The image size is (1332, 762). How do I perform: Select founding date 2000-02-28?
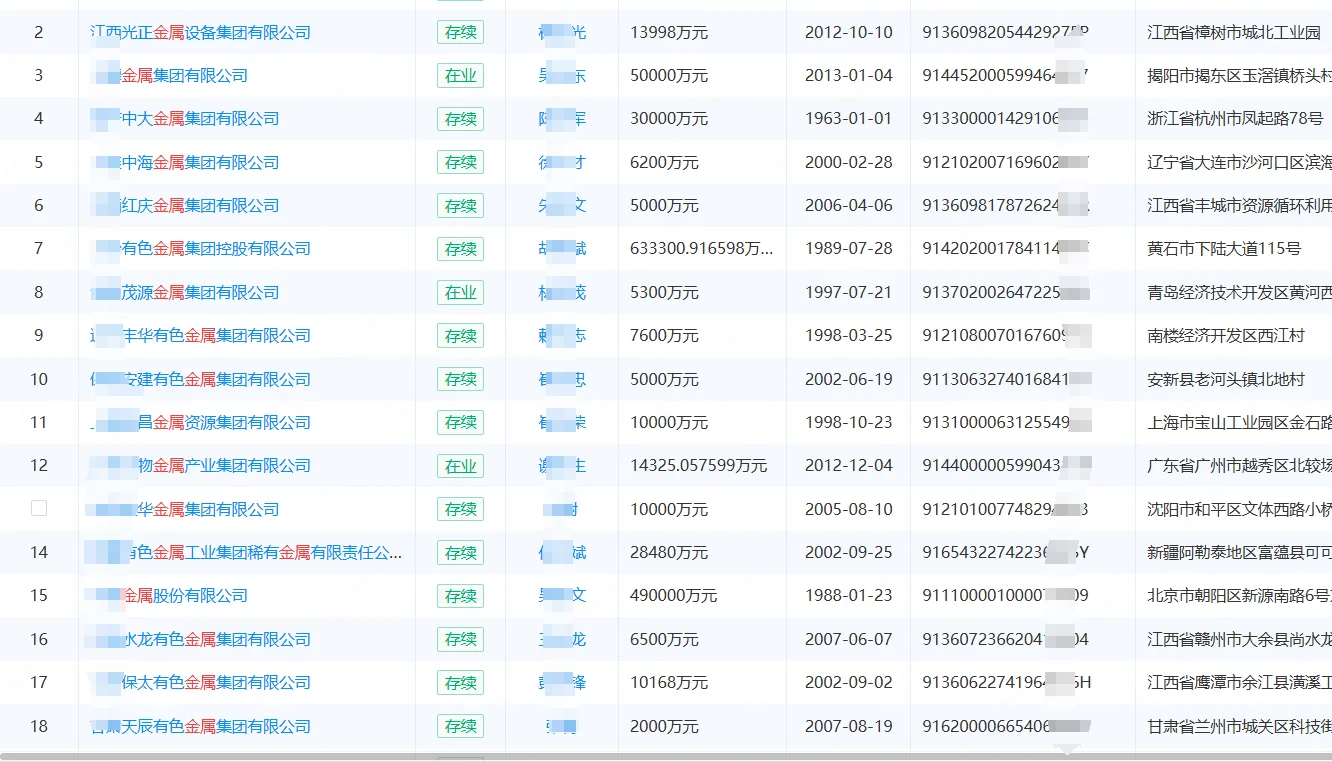(849, 162)
